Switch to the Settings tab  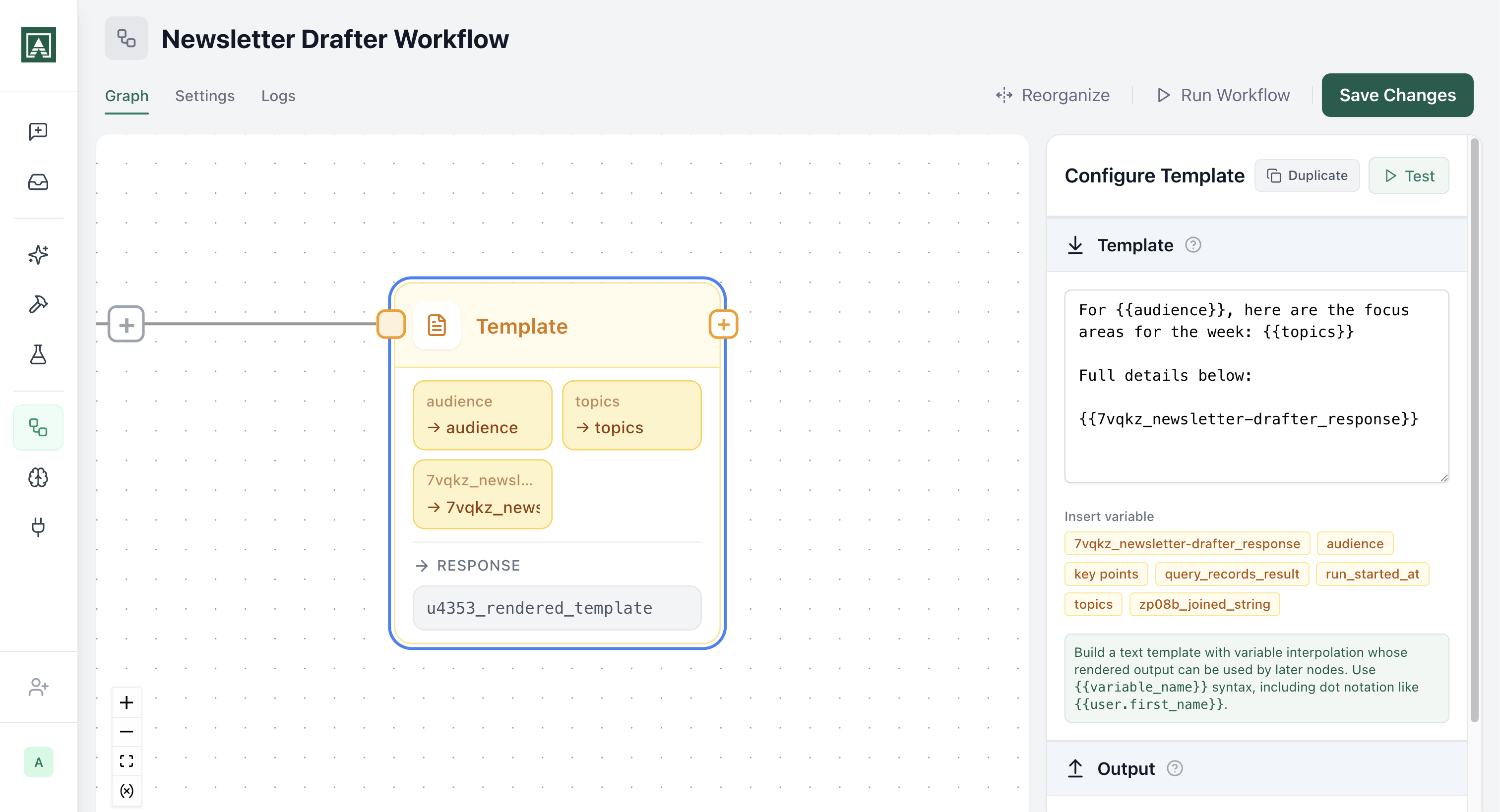pyautogui.click(x=204, y=96)
